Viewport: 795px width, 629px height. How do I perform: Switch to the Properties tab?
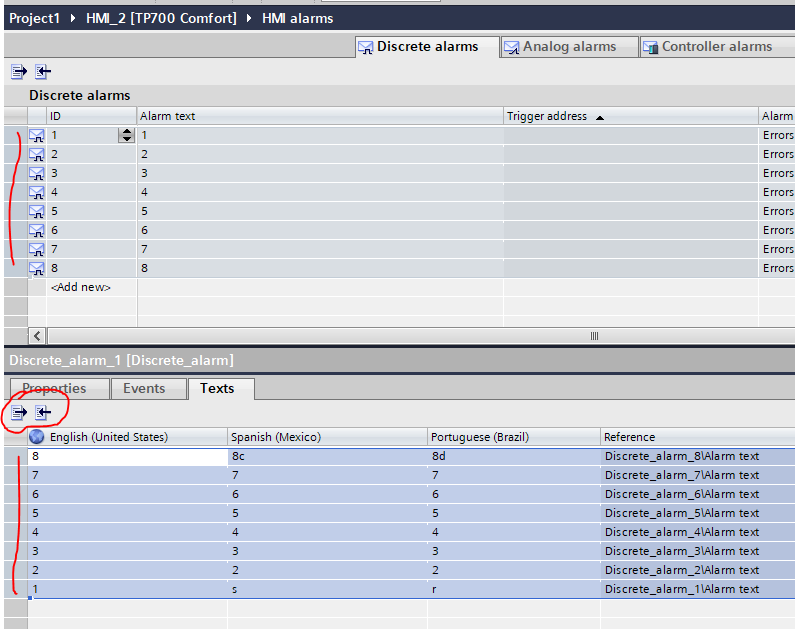pos(60,389)
